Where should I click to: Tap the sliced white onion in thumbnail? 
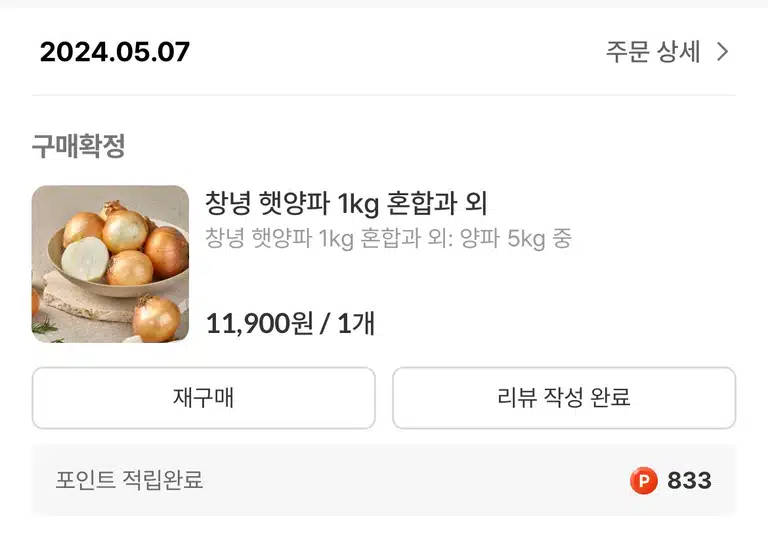coord(85,258)
